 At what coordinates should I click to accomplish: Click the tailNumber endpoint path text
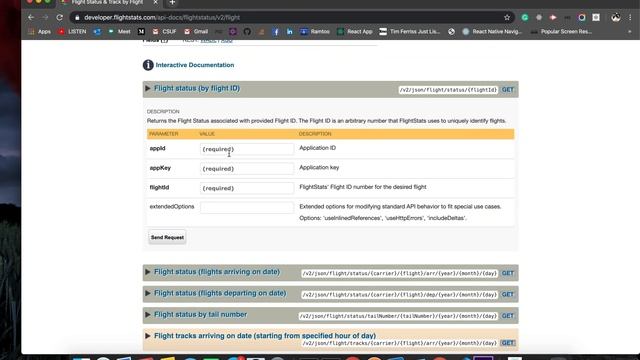(398, 316)
